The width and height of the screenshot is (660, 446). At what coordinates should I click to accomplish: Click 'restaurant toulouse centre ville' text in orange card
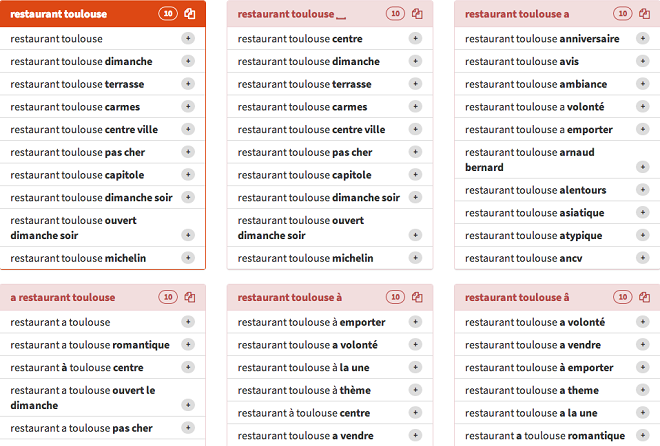point(84,130)
